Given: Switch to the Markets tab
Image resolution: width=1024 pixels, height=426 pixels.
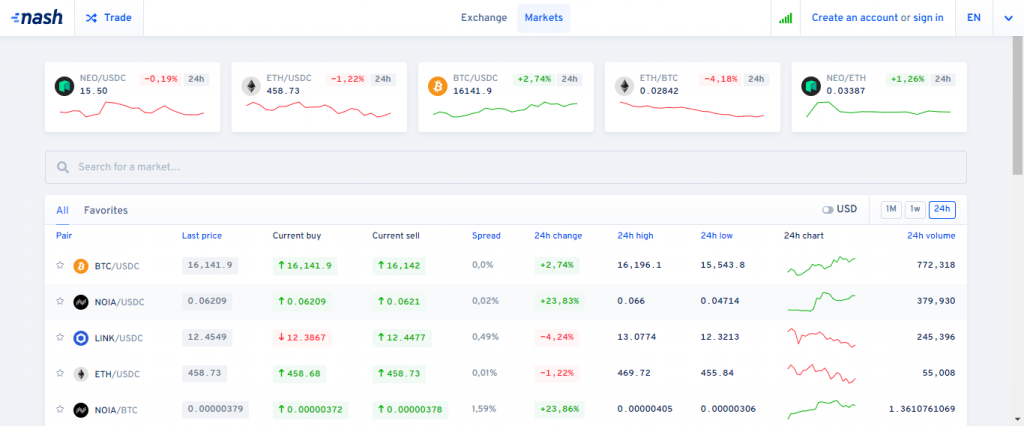Looking at the screenshot, I should pyautogui.click(x=543, y=18).
